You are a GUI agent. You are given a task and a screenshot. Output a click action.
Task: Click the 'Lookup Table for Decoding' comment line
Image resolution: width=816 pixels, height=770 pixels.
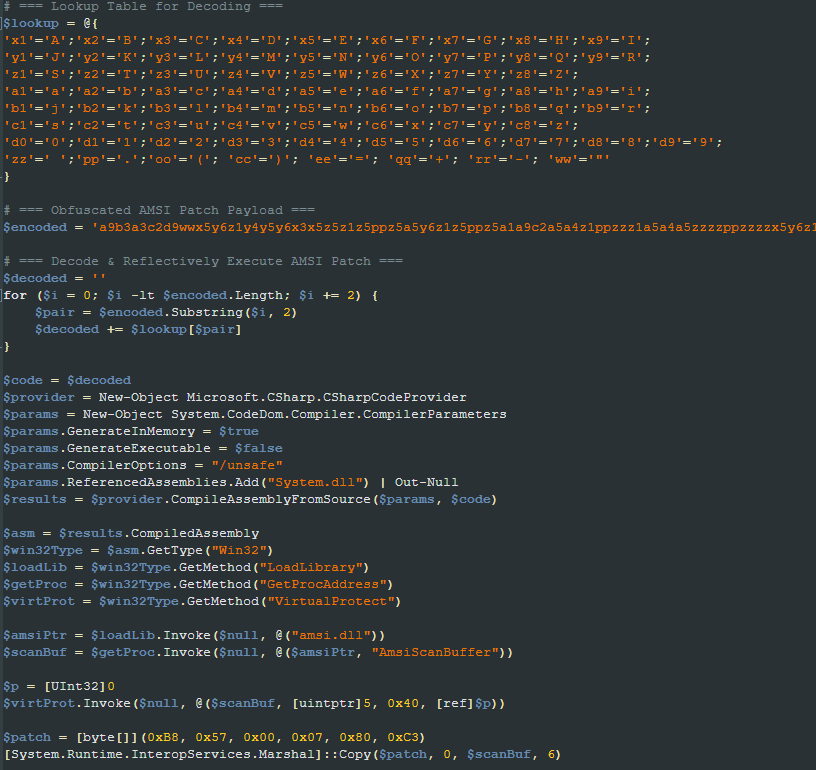pyautogui.click(x=143, y=6)
